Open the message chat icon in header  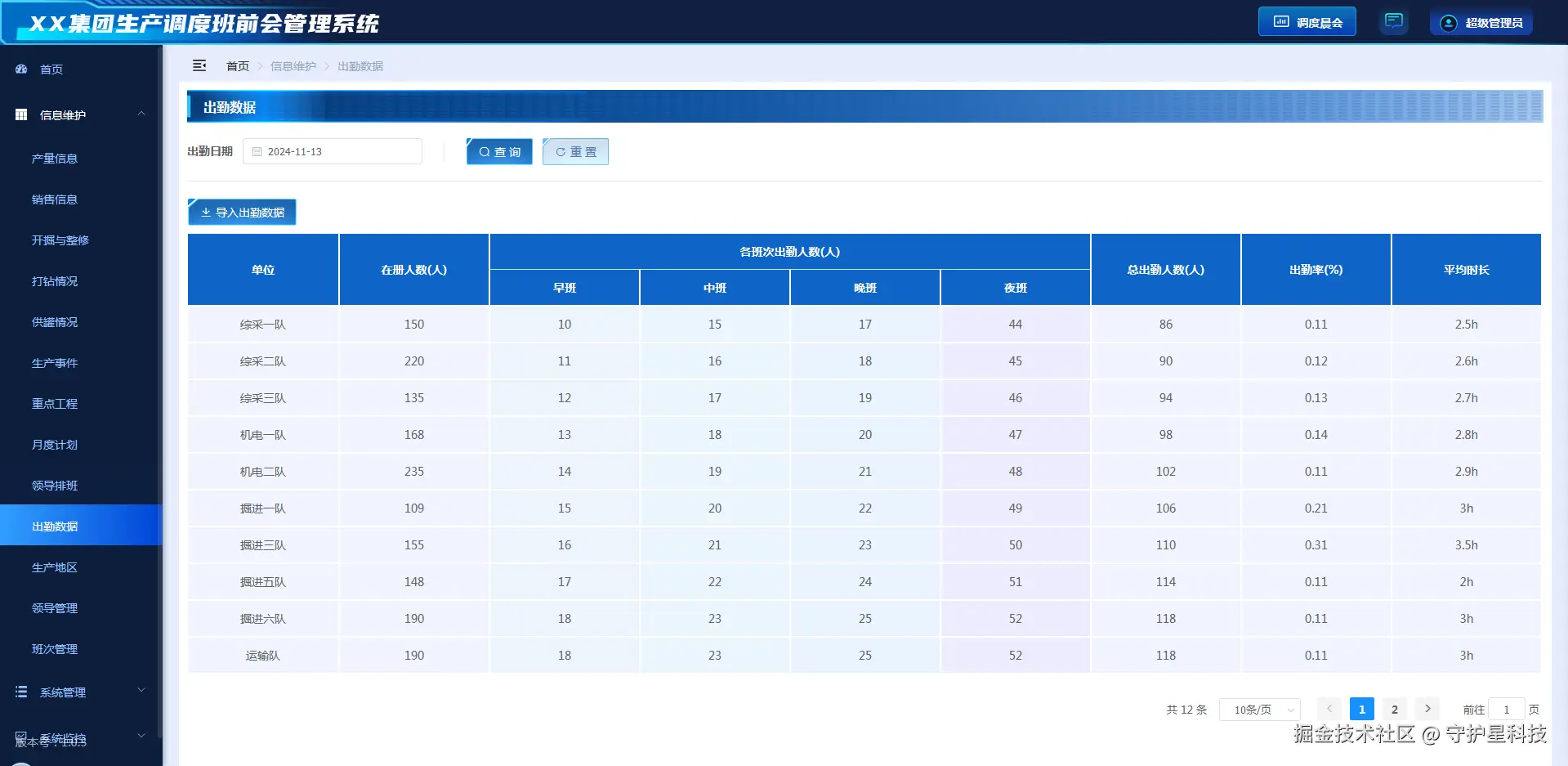(x=1393, y=21)
